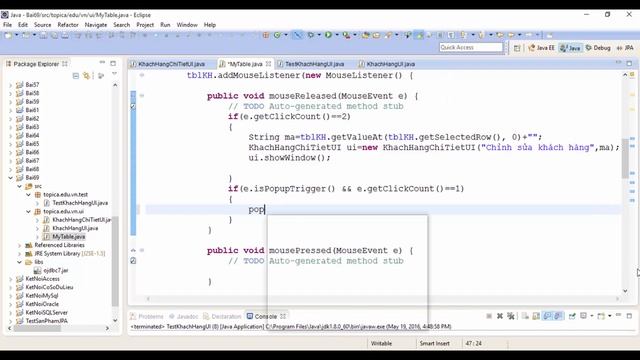Click Package Explorer horizontal scrollbar thumb
The height and width of the screenshot is (360, 640).
pos(38,328)
